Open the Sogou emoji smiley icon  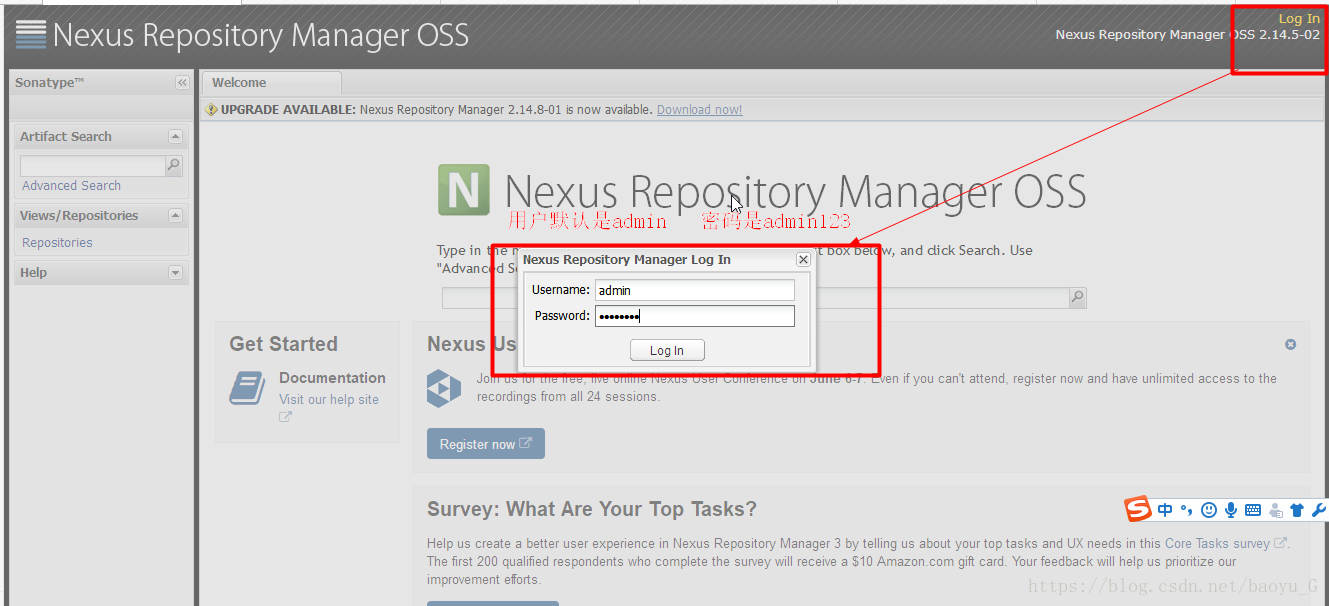pyautogui.click(x=1209, y=510)
